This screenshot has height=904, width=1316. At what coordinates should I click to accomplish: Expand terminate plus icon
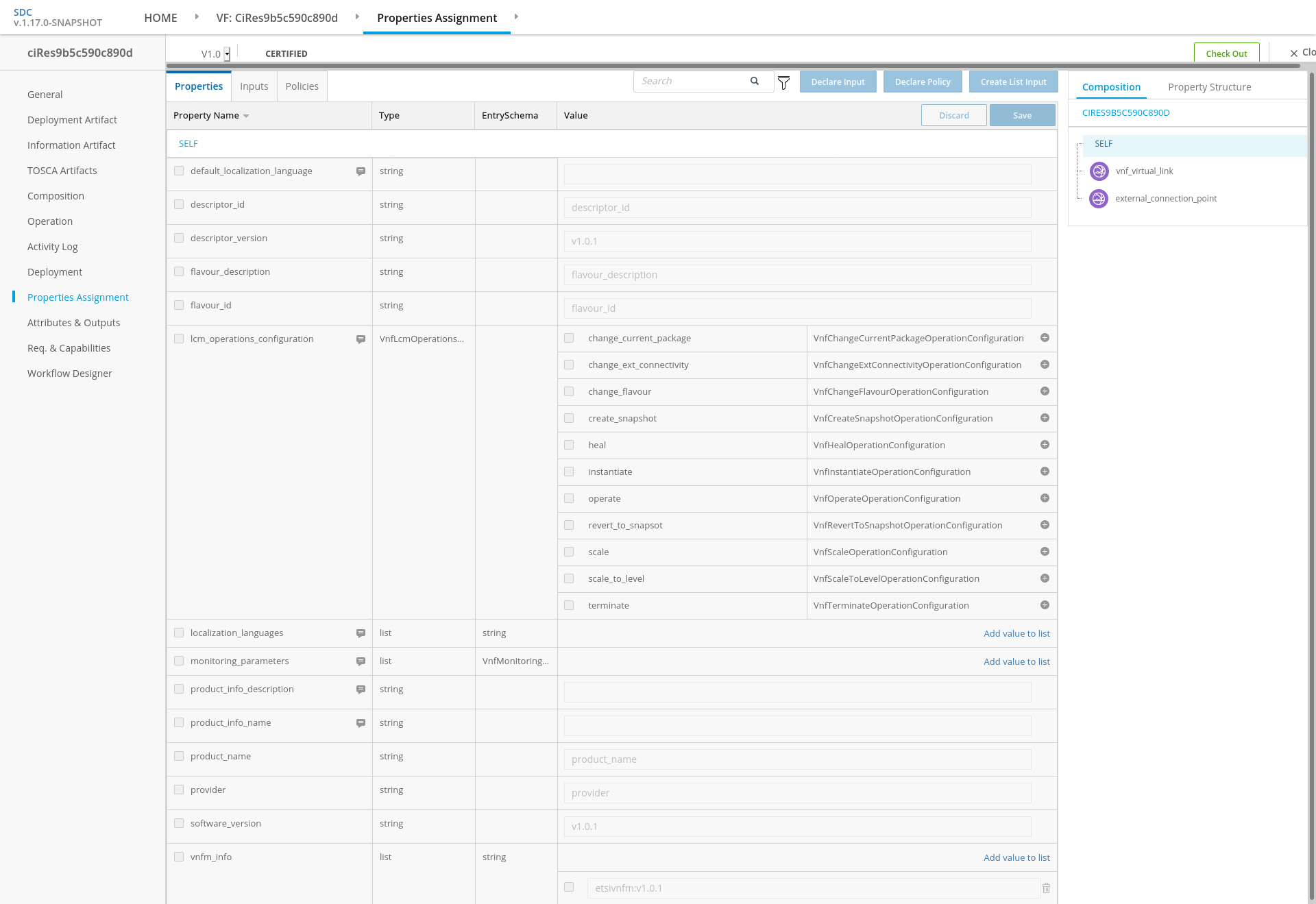[x=1045, y=605]
